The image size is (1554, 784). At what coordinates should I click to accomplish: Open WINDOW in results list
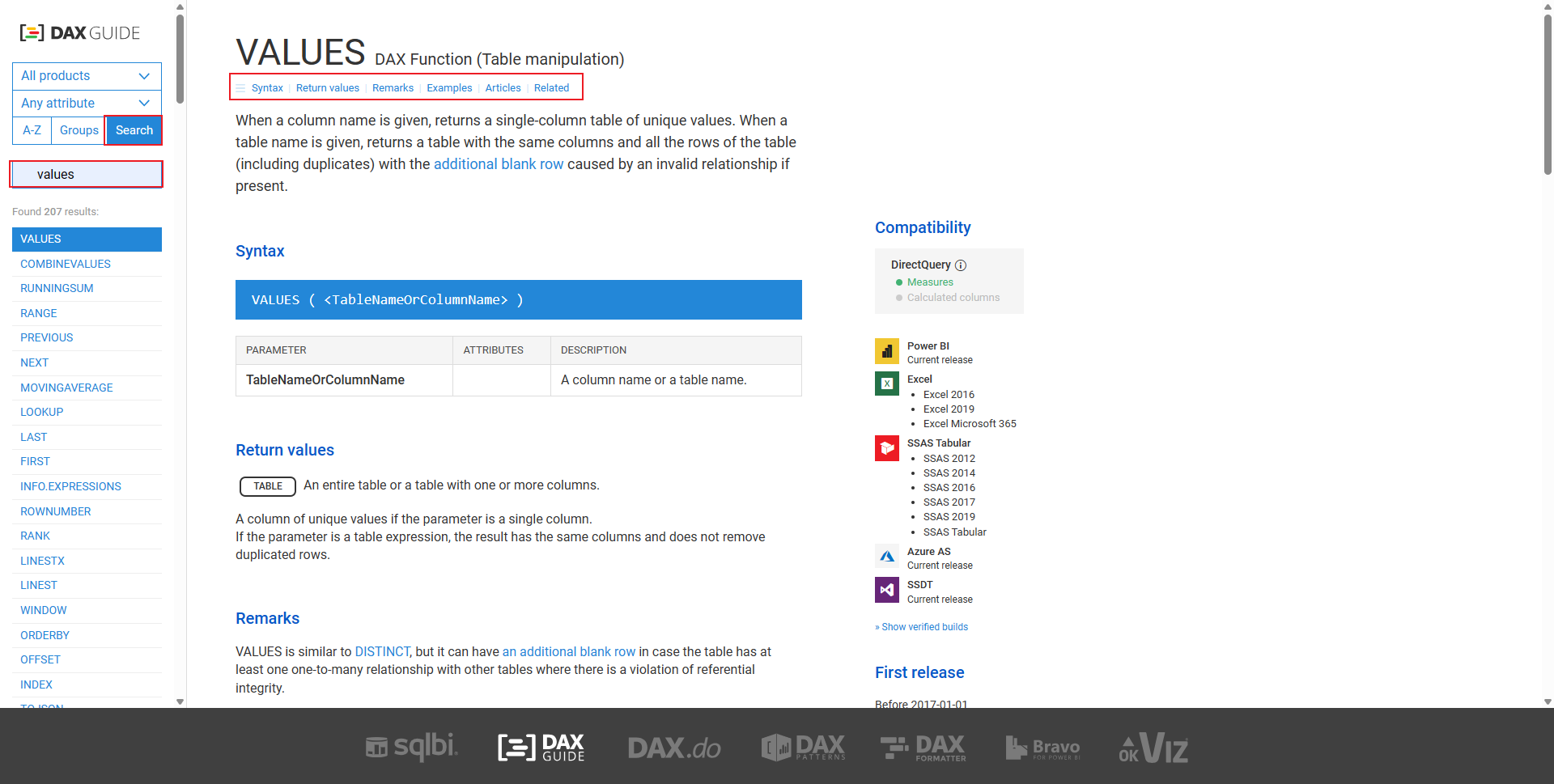click(x=87, y=611)
